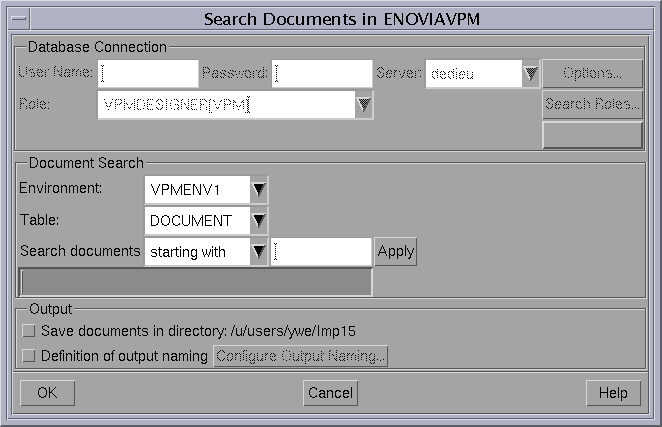Toggle Definition of output naming checkbox
This screenshot has width=662, height=427.
(29, 355)
